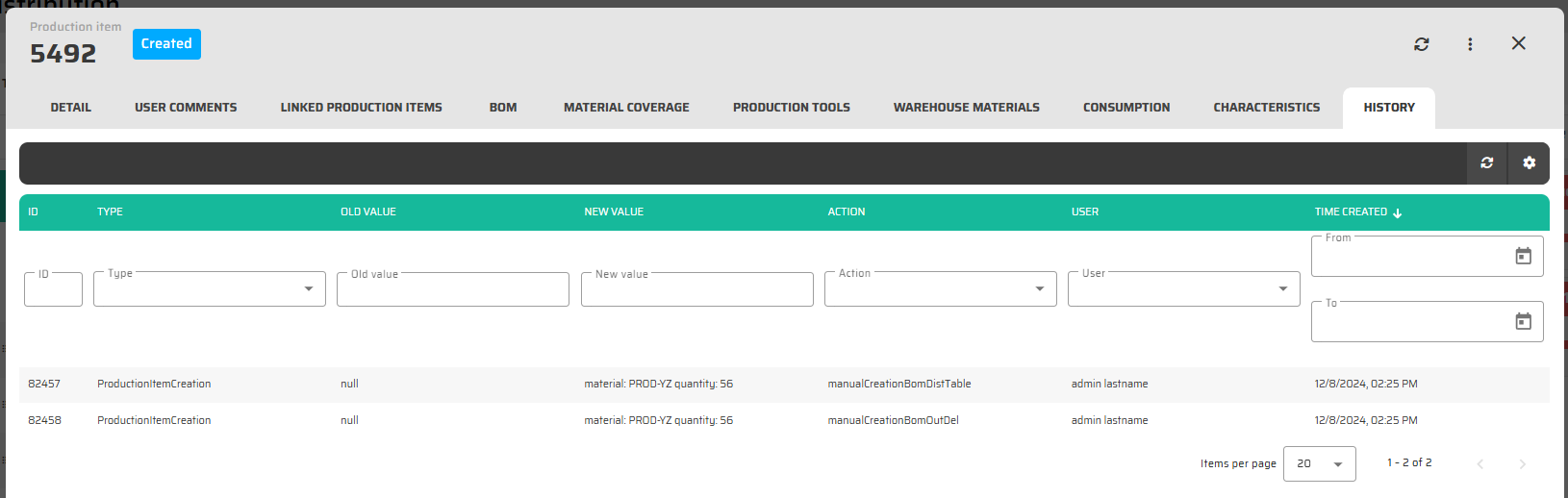Go to previous page arrow
Image resolution: width=1568 pixels, height=498 pixels.
(x=1479, y=464)
